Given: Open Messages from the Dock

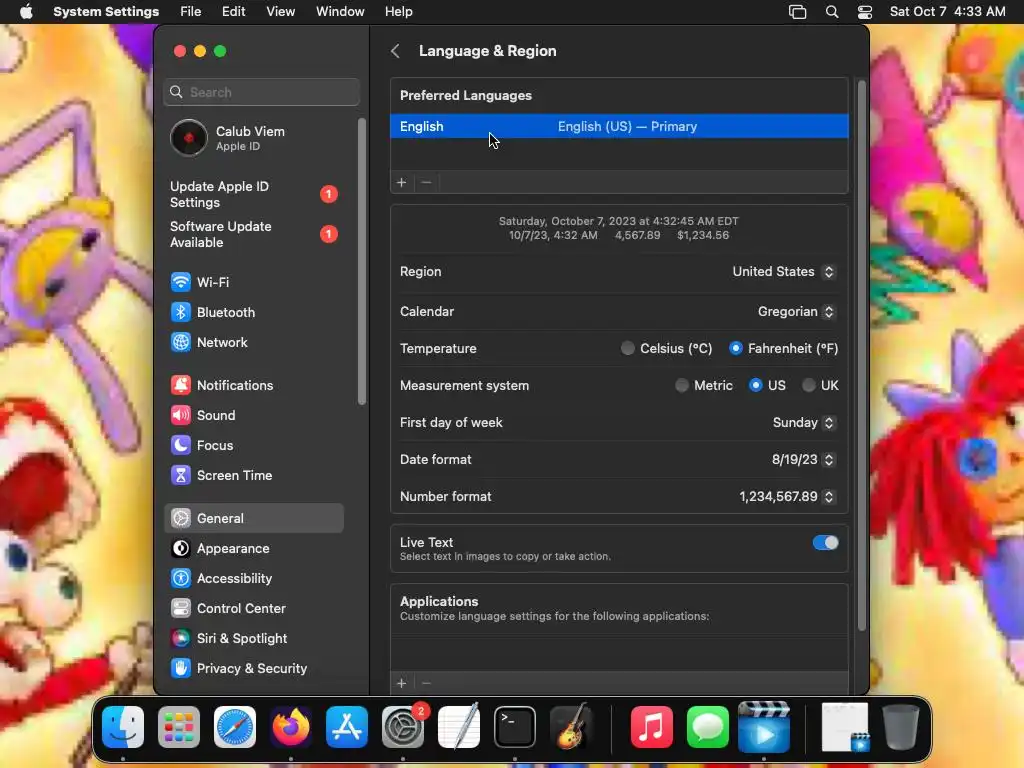Looking at the screenshot, I should (707, 727).
